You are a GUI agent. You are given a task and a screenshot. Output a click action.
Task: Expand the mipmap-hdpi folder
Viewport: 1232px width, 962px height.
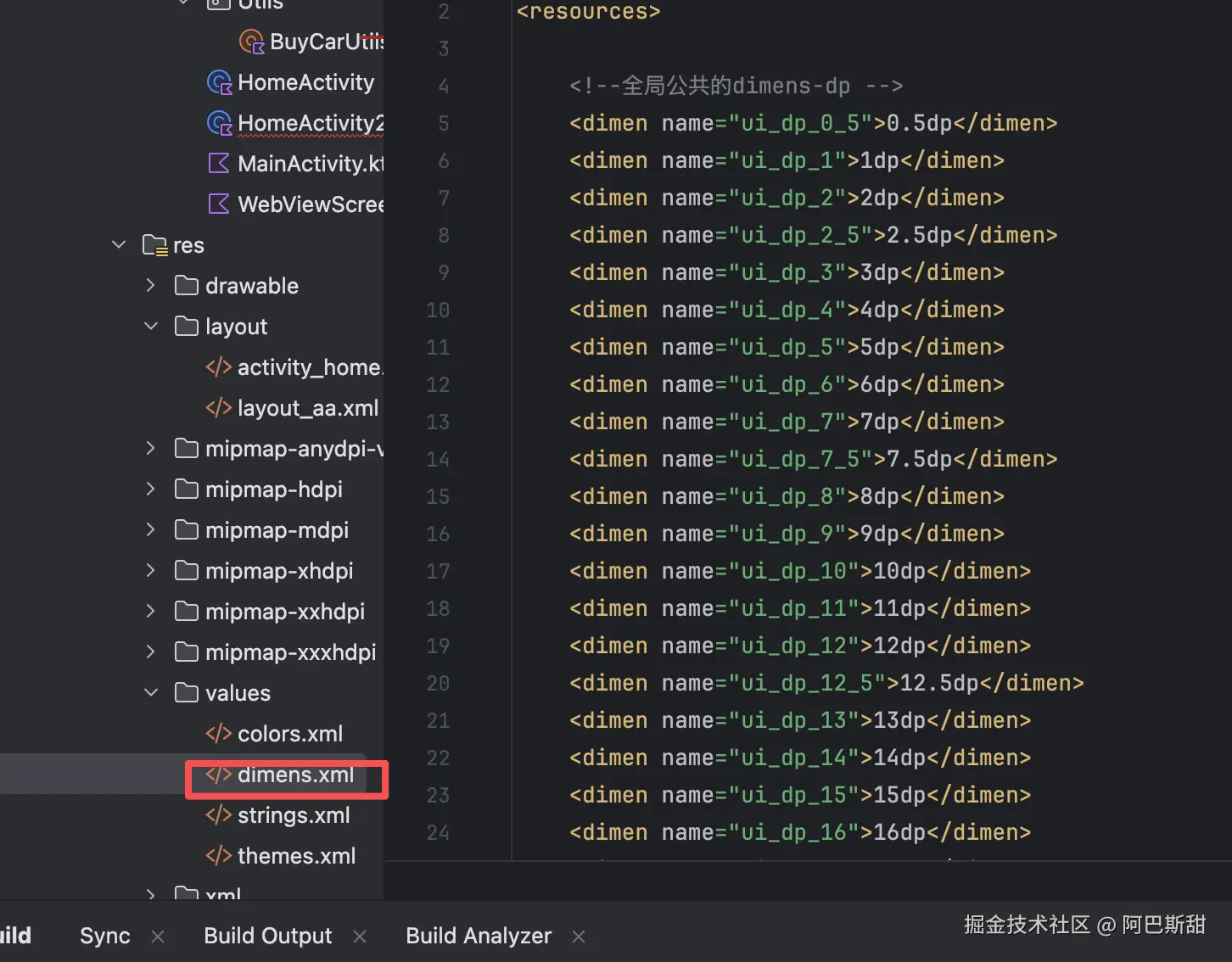(151, 489)
